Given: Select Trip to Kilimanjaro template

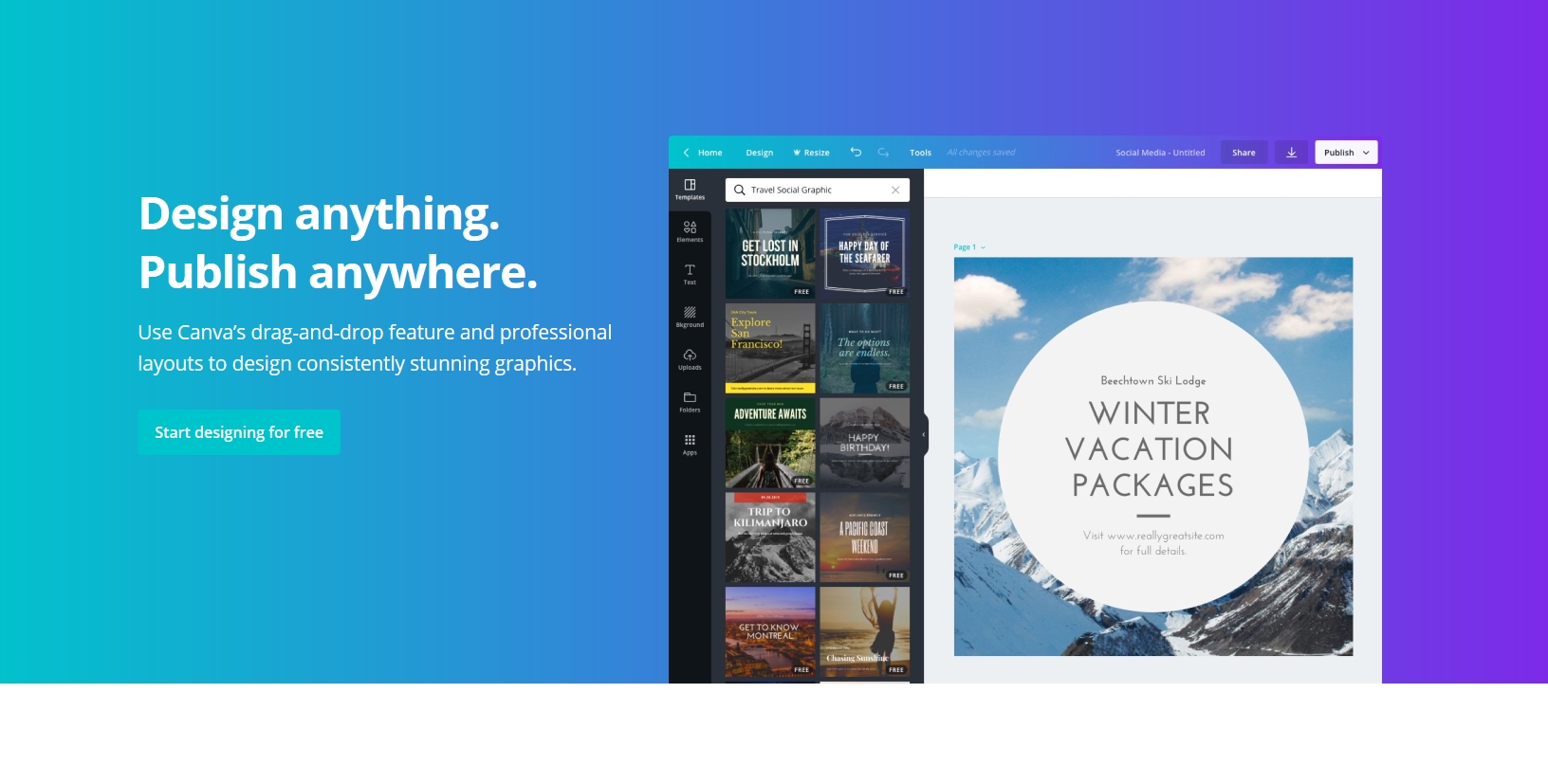Looking at the screenshot, I should pos(770,538).
